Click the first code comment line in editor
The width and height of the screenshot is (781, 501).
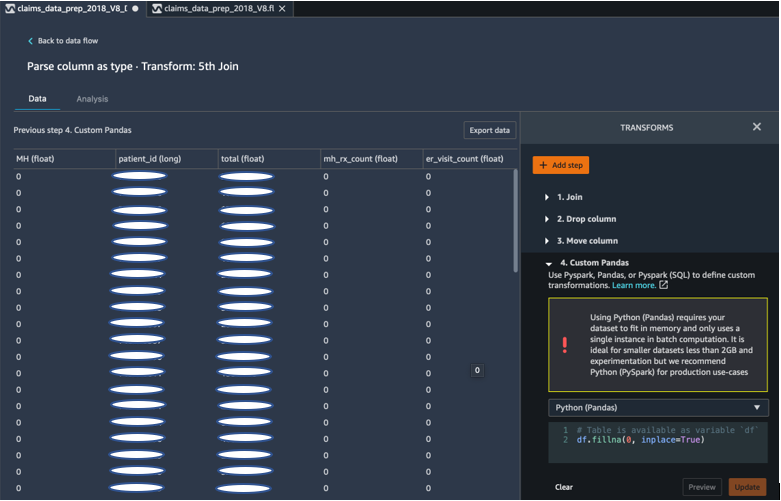[667, 430]
